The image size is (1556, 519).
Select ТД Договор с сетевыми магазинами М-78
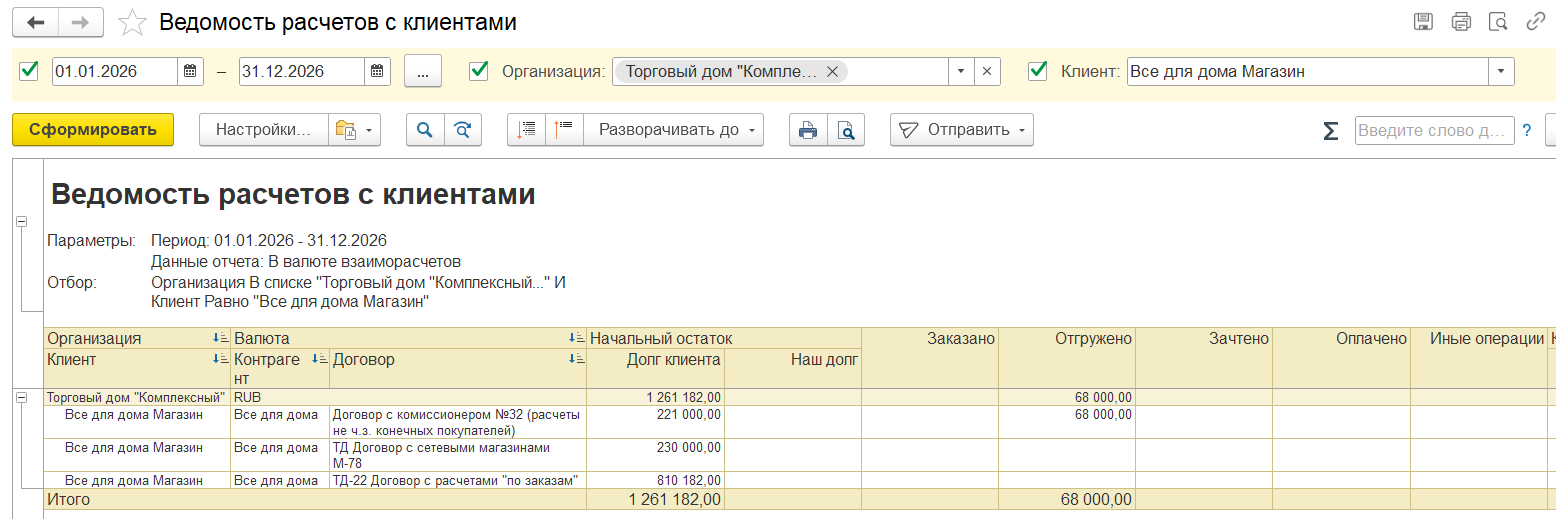pos(459,455)
